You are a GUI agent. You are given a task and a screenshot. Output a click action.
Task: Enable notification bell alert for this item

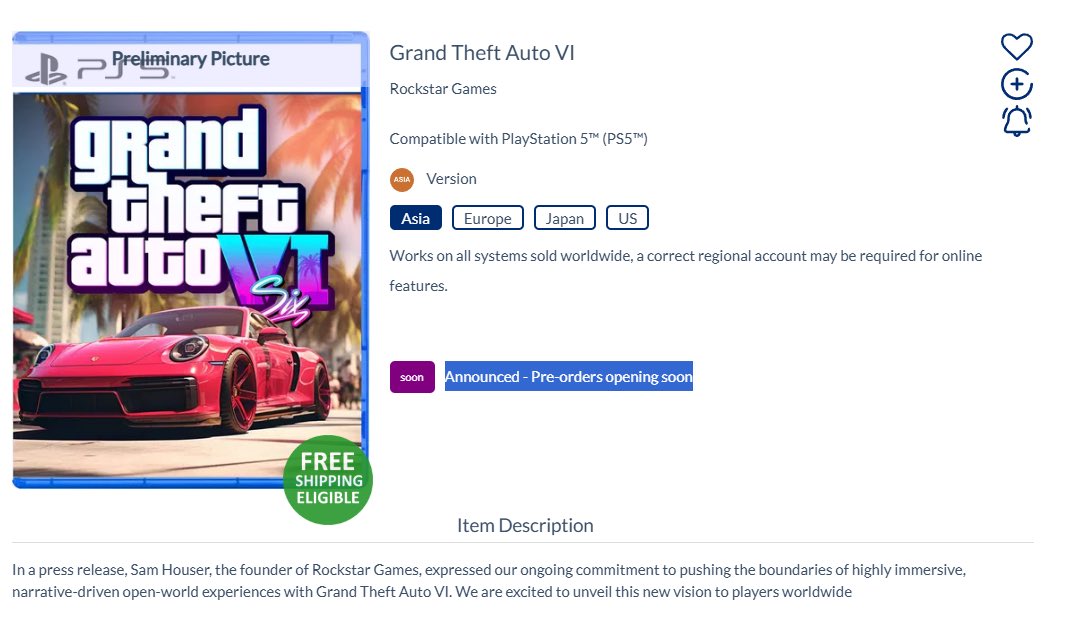(x=1016, y=121)
